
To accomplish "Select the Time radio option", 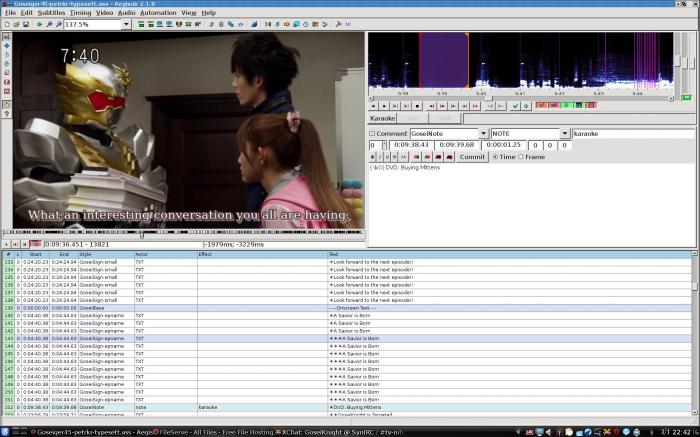I will click(x=495, y=157).
